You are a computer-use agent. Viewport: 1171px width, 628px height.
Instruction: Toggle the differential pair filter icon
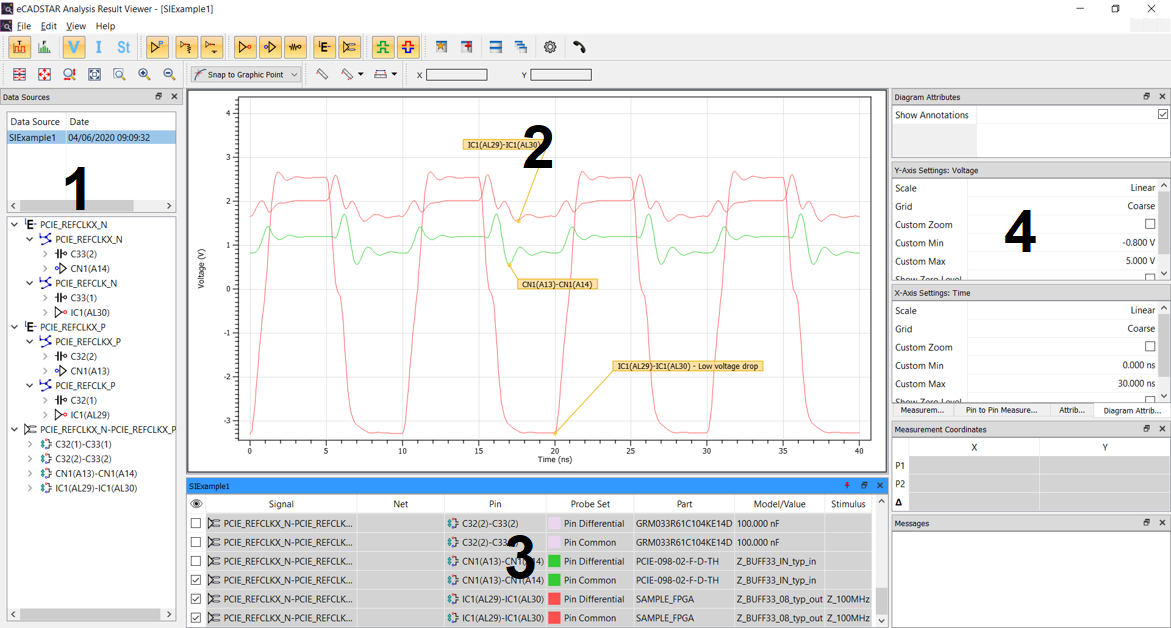point(350,47)
